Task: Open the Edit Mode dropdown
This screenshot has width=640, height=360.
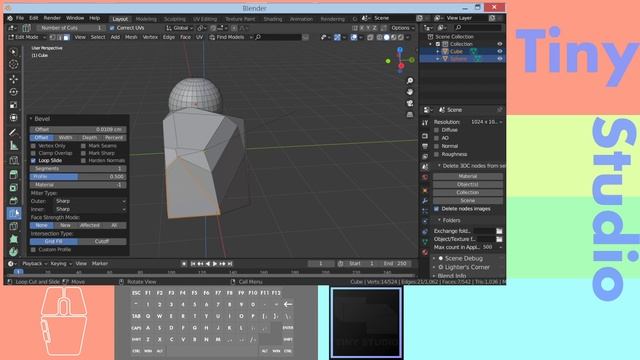Action: (27, 37)
